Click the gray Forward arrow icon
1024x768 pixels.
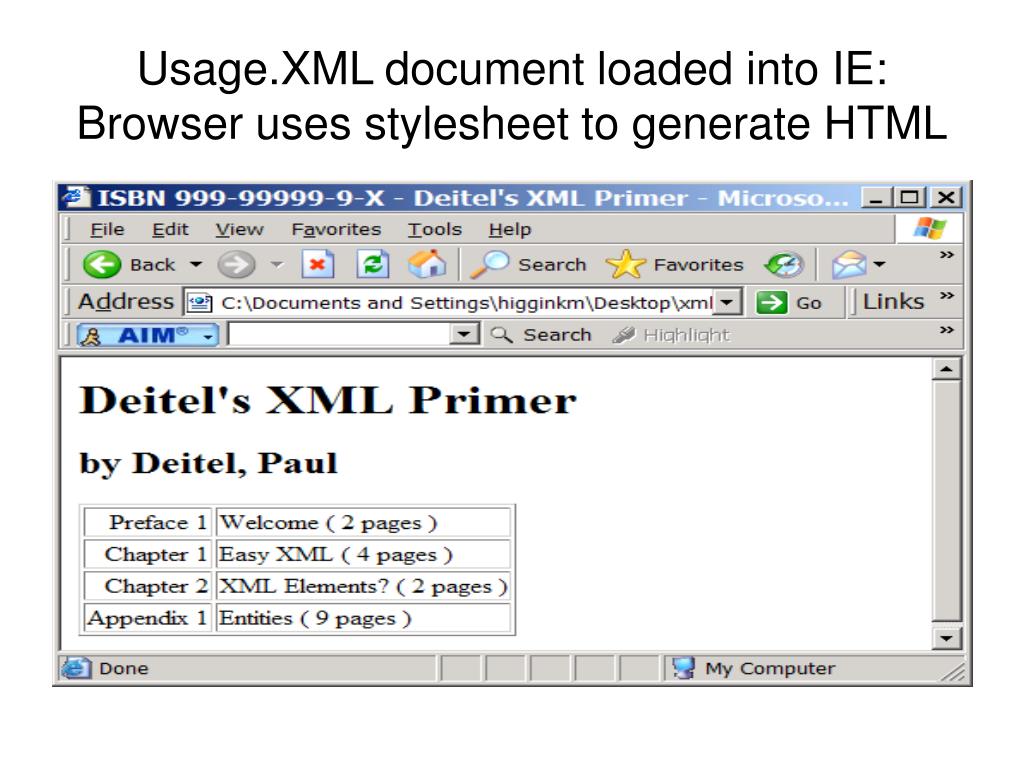[x=236, y=264]
